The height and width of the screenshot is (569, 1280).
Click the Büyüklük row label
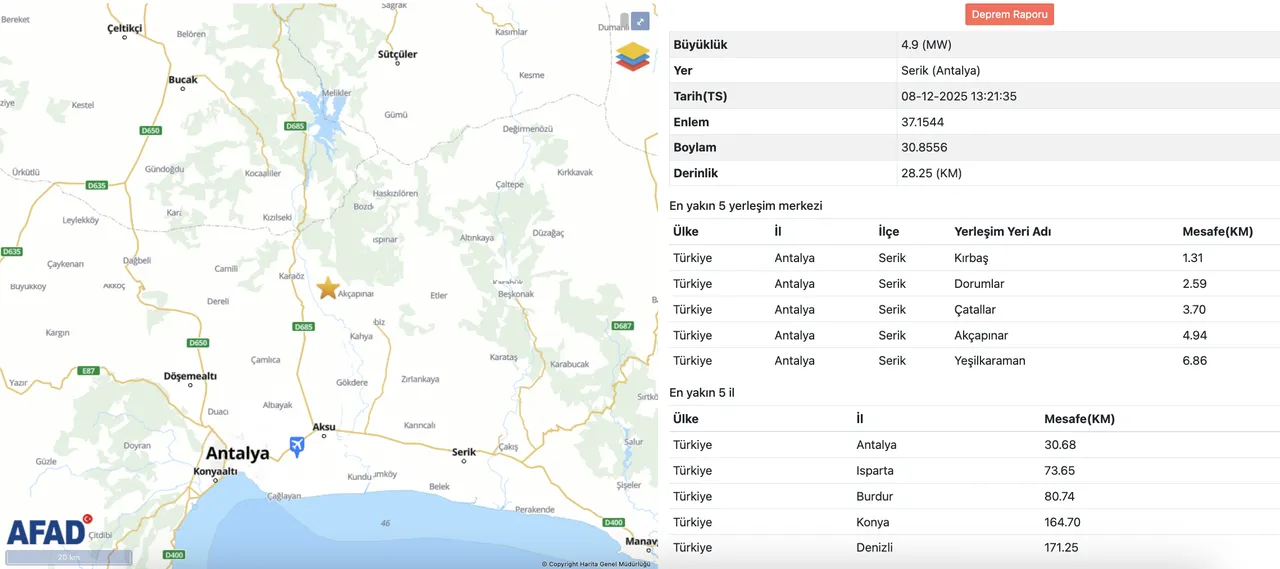click(700, 45)
